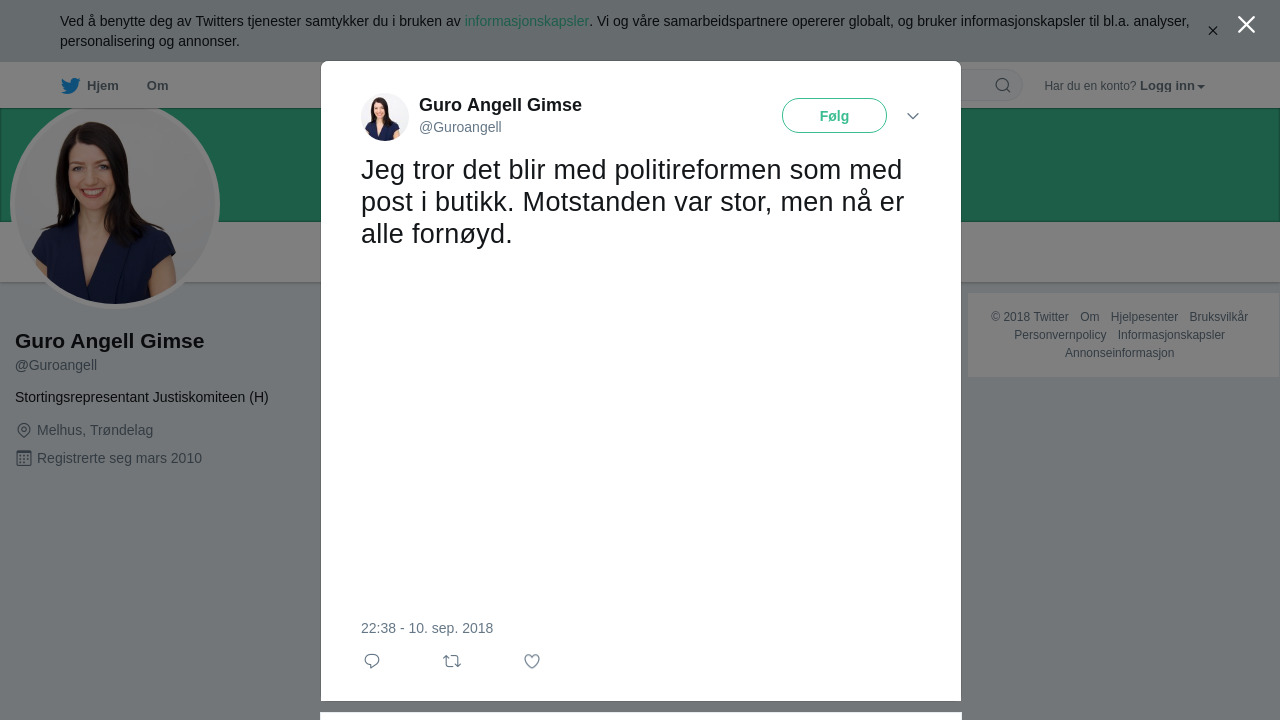Image resolution: width=1280 pixels, height=720 pixels.
Task: Open the @Guroangell handle in tweet header
Action: click(460, 127)
